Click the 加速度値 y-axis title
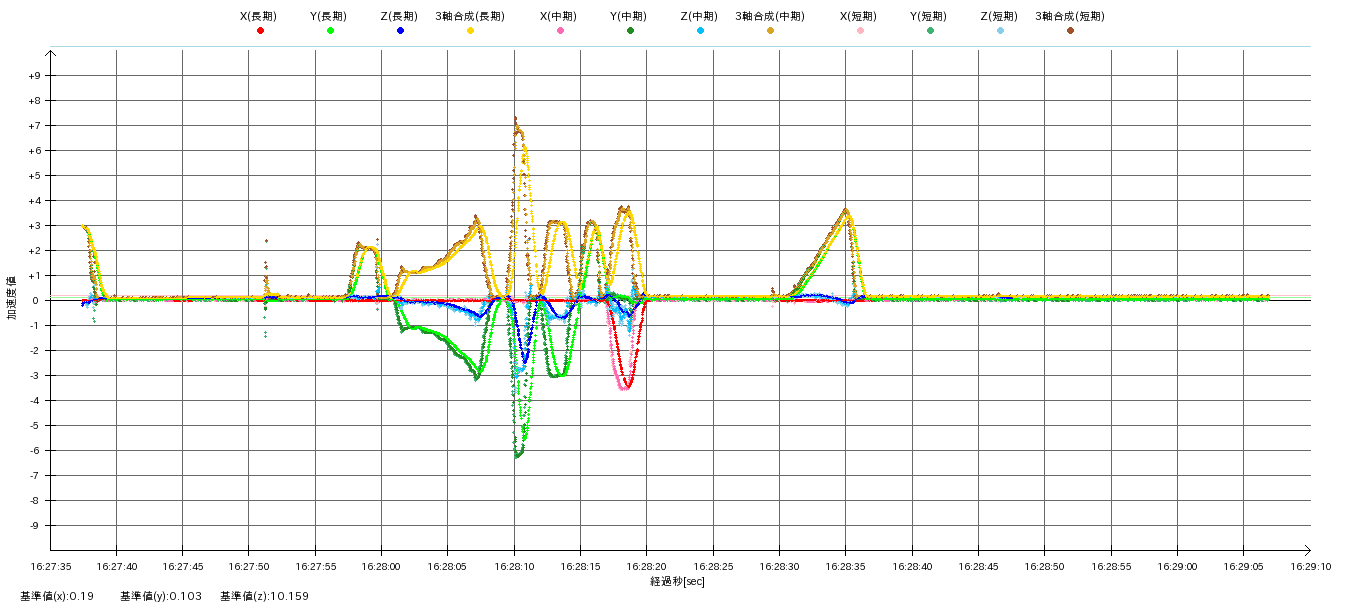The width and height of the screenshot is (1350, 610). point(13,298)
